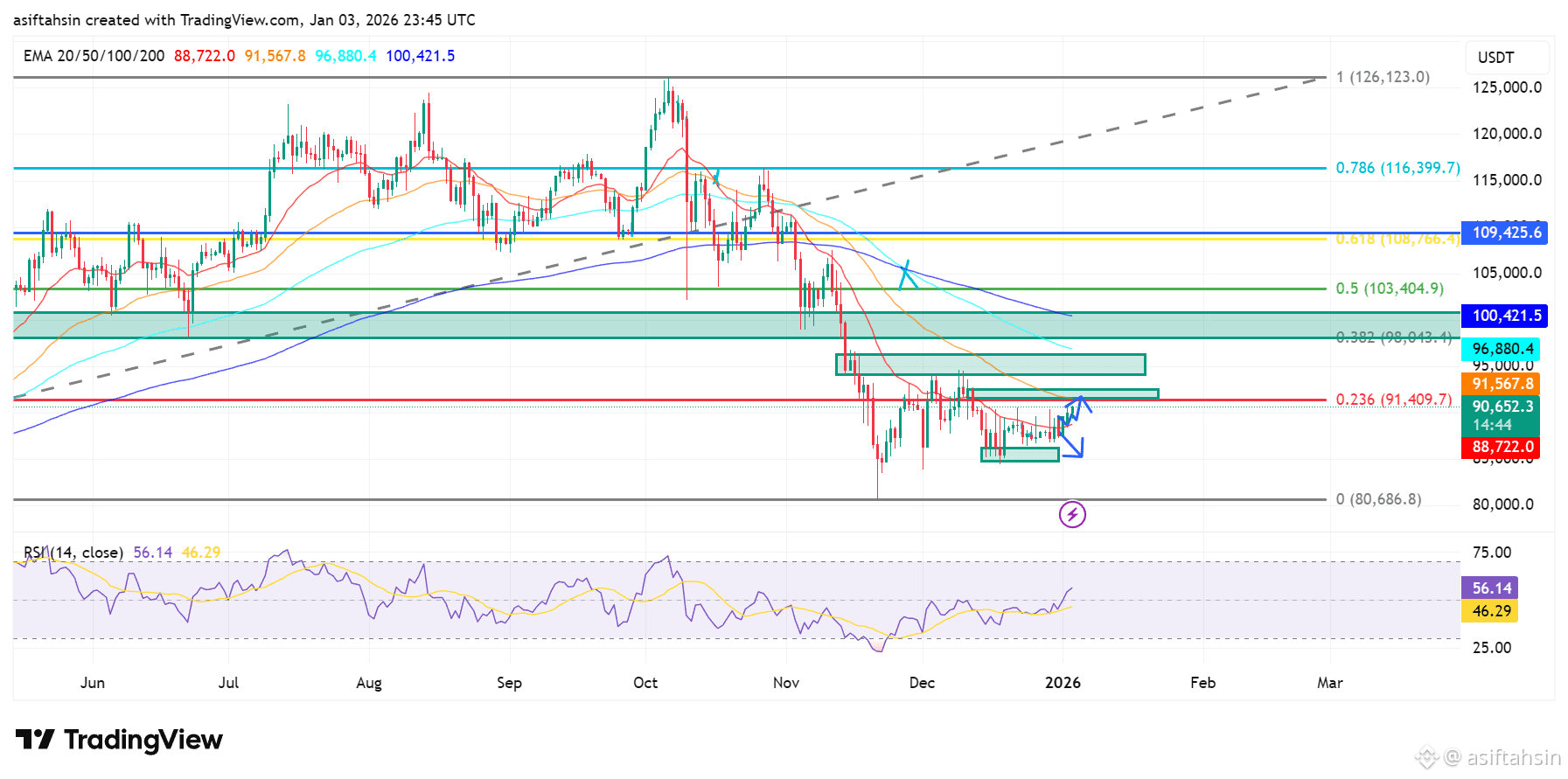Click the TradingView logo at bottom left
This screenshot has width=1568, height=779.
(x=119, y=740)
